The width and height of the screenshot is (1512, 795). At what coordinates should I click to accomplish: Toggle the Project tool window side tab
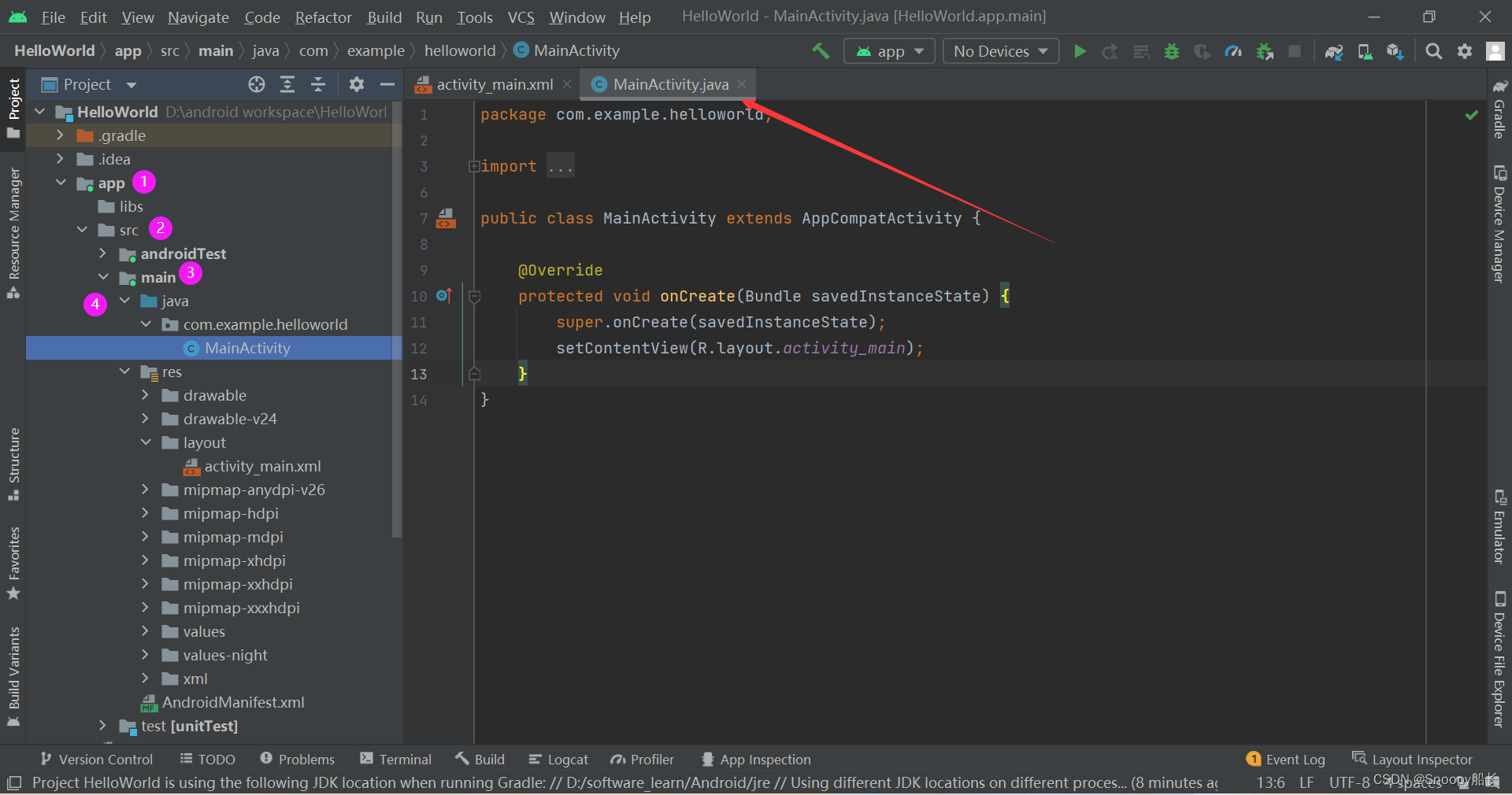[13, 108]
